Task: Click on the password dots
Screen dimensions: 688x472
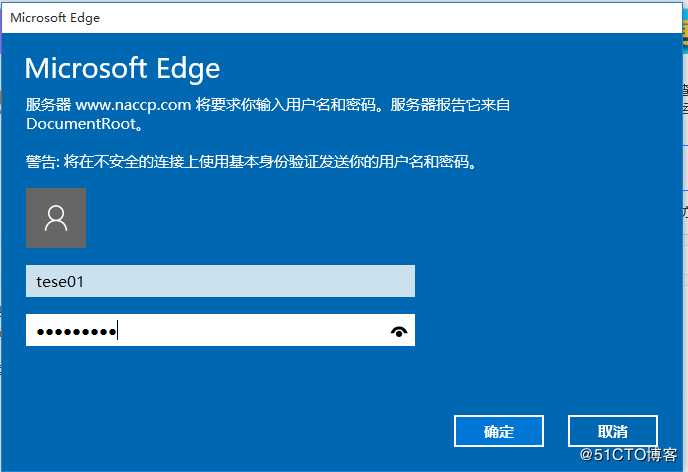Action: tap(77, 332)
